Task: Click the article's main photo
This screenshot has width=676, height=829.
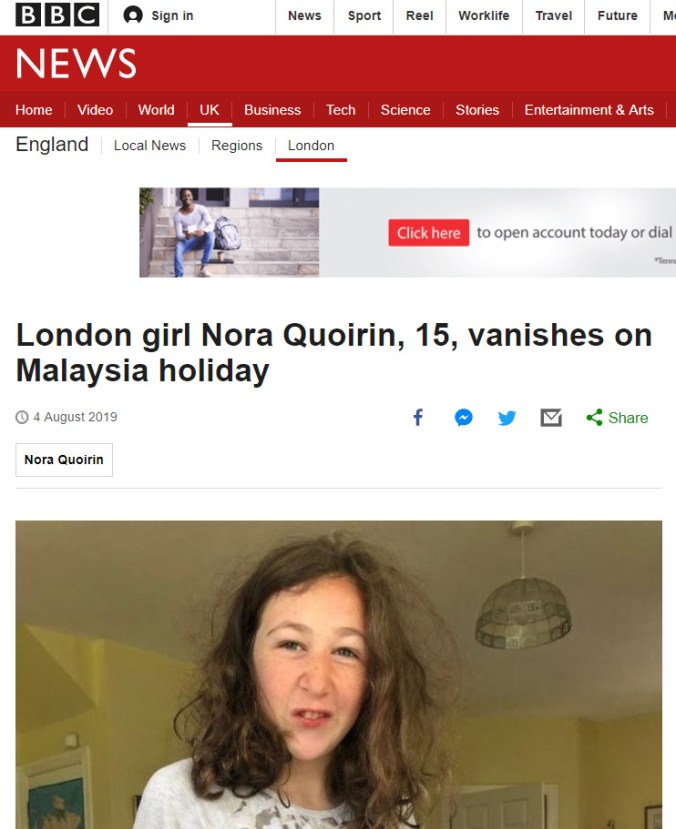Action: point(338,675)
